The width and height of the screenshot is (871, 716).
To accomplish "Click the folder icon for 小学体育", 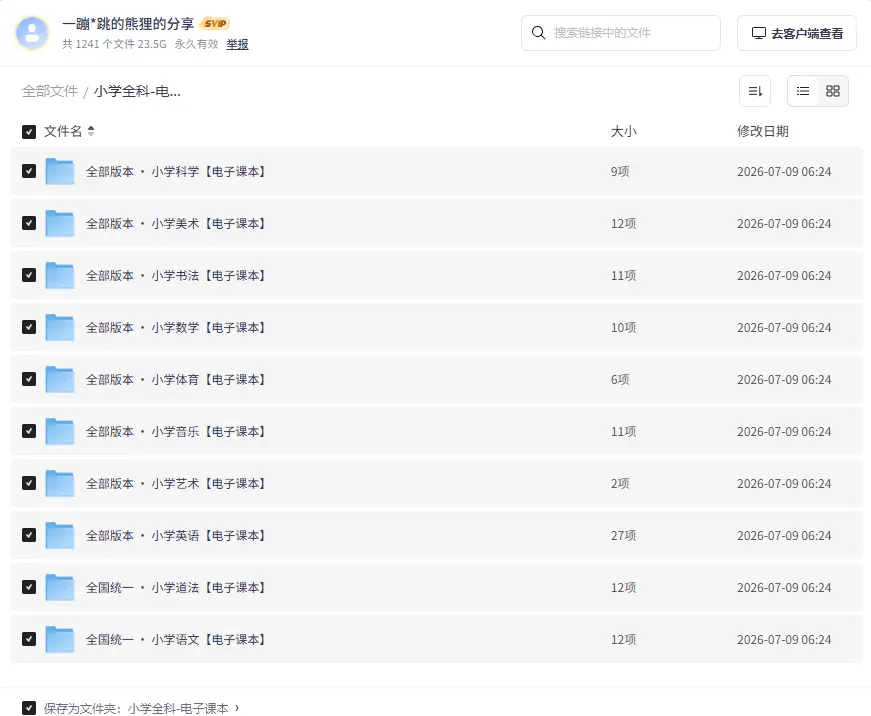I will [x=59, y=379].
